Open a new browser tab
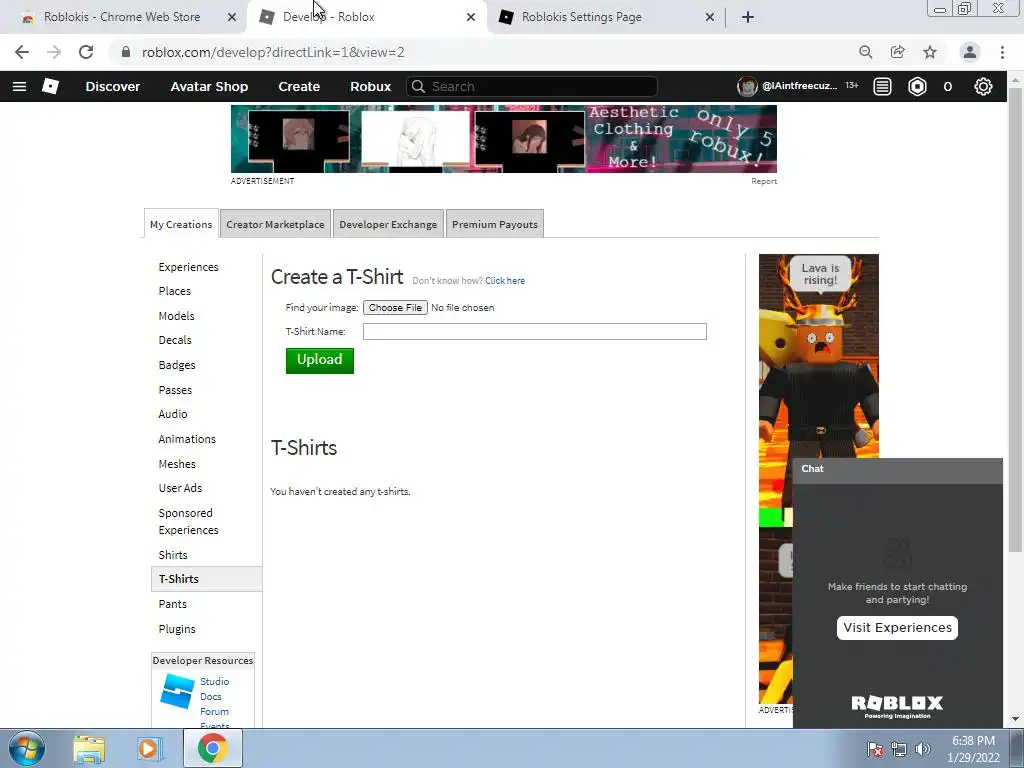This screenshot has width=1024, height=768. pos(748,17)
